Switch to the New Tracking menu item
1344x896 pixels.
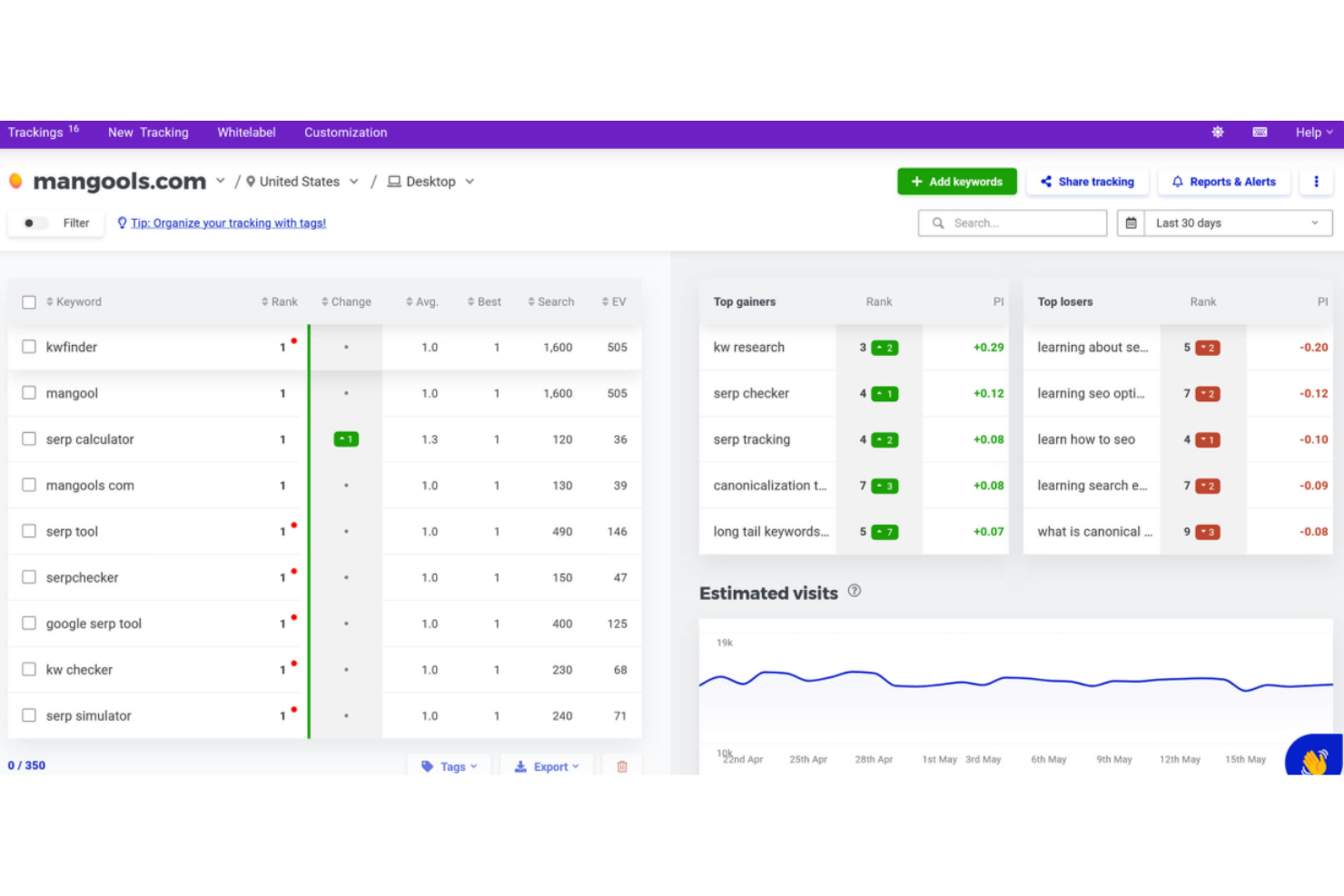(x=148, y=132)
